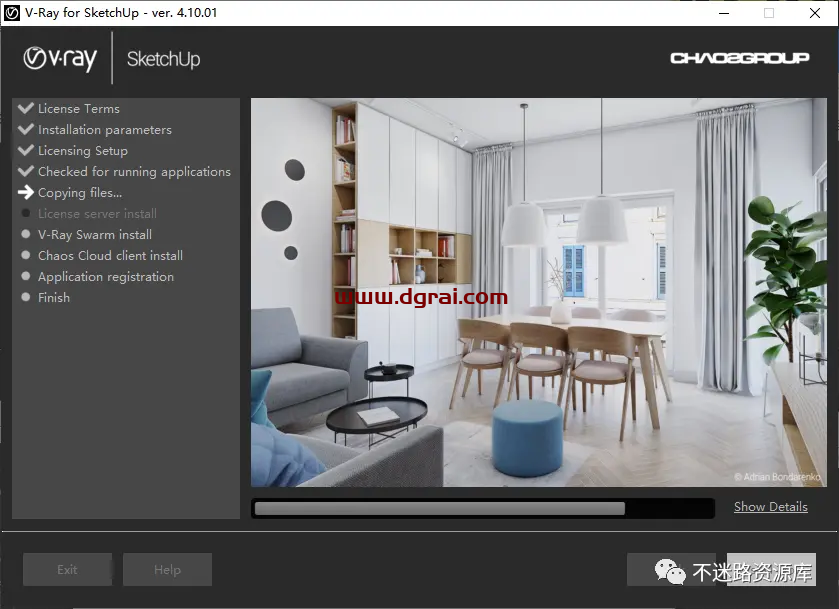Close the V-Ray installer window
The width and height of the screenshot is (839, 609).
(815, 13)
